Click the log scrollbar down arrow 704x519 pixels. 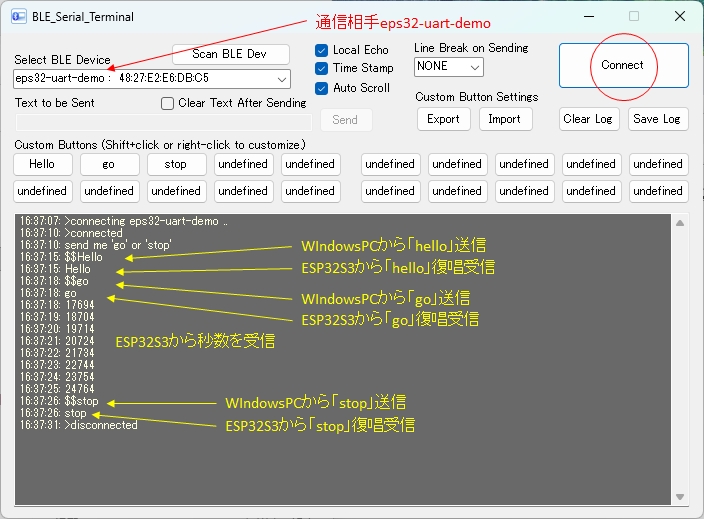(681, 496)
